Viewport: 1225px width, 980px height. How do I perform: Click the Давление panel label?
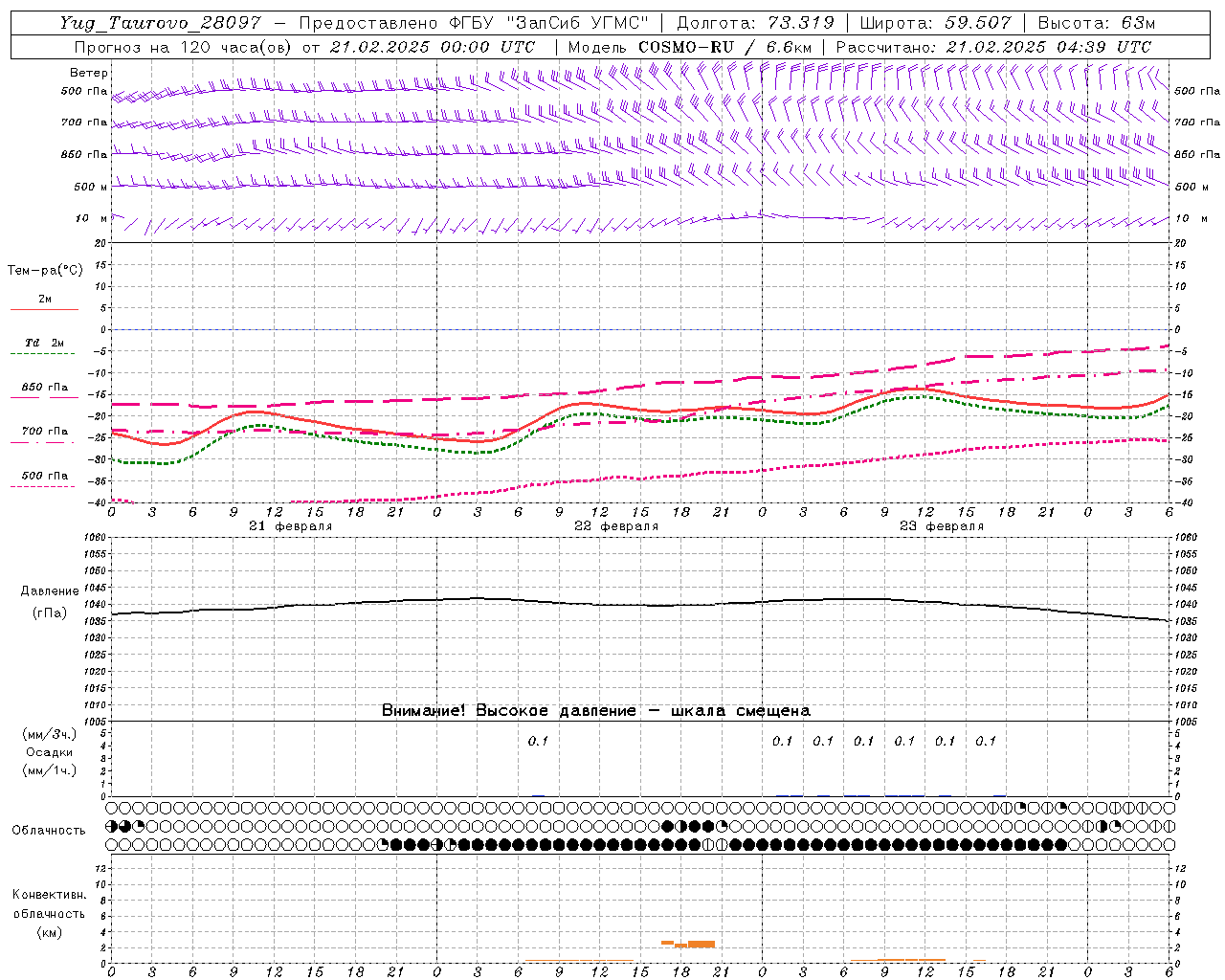point(50,591)
